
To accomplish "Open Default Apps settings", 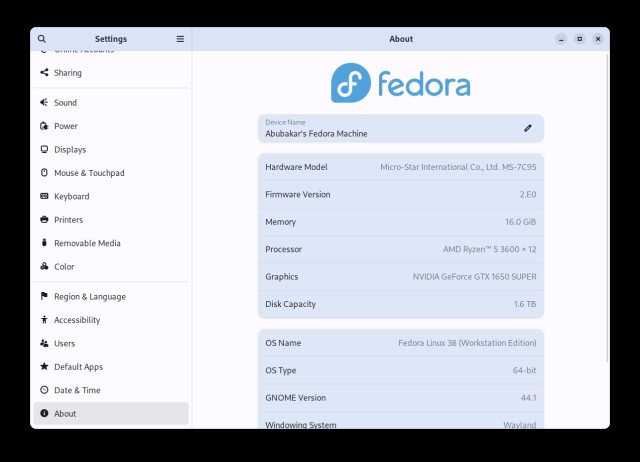I will (x=111, y=366).
